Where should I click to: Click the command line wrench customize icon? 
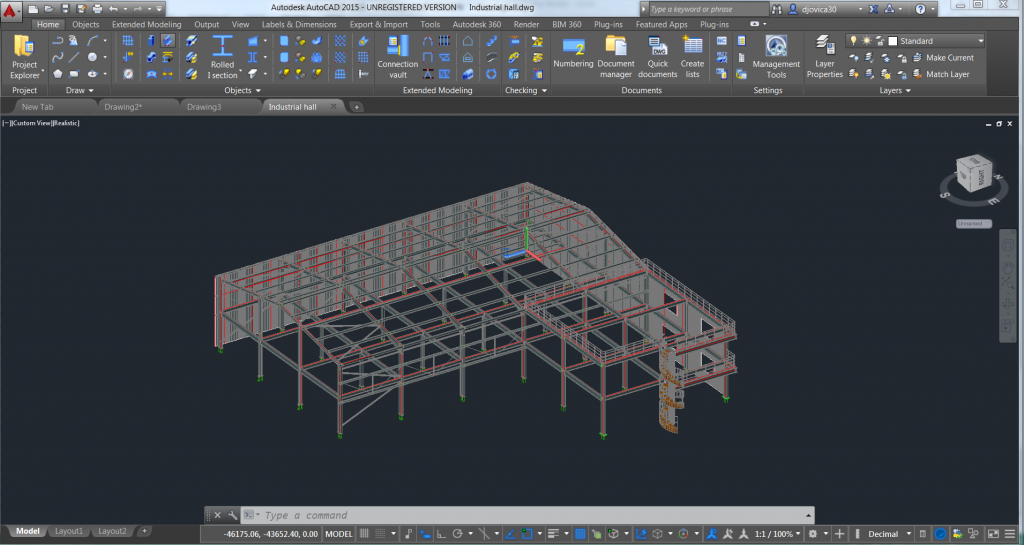pos(232,515)
